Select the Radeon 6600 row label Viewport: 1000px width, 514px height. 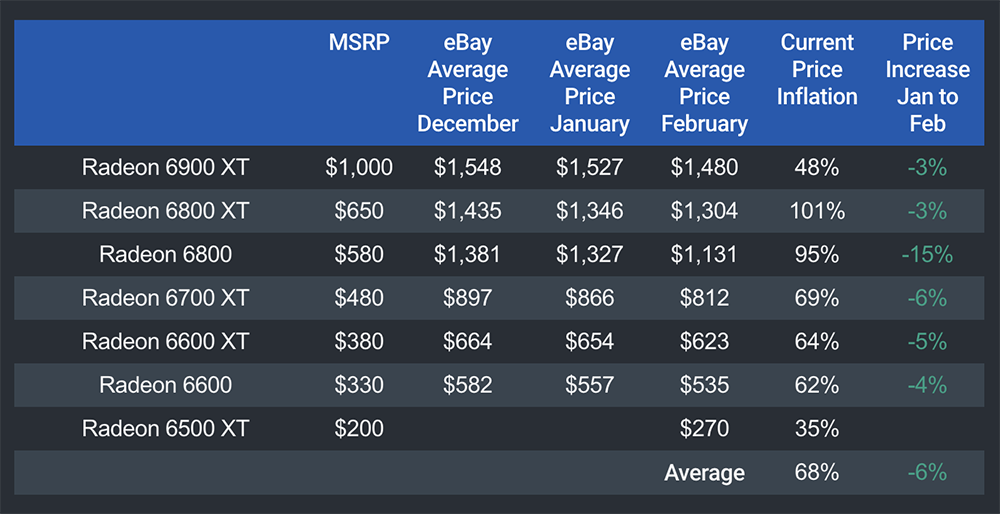[x=166, y=385]
